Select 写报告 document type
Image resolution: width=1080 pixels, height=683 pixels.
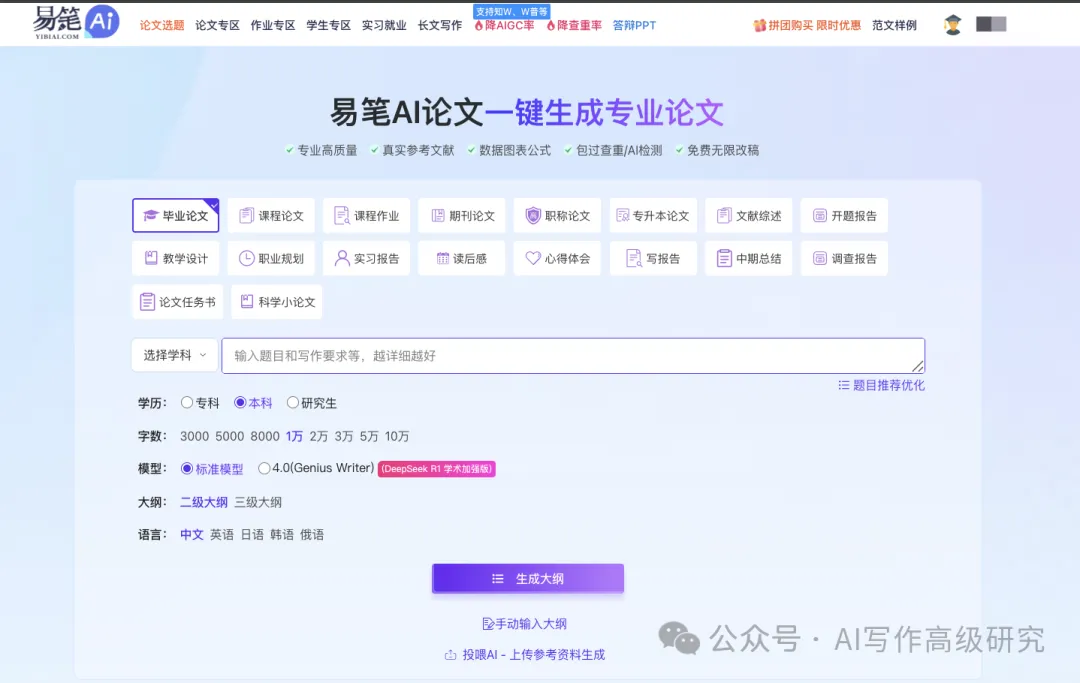tap(654, 258)
